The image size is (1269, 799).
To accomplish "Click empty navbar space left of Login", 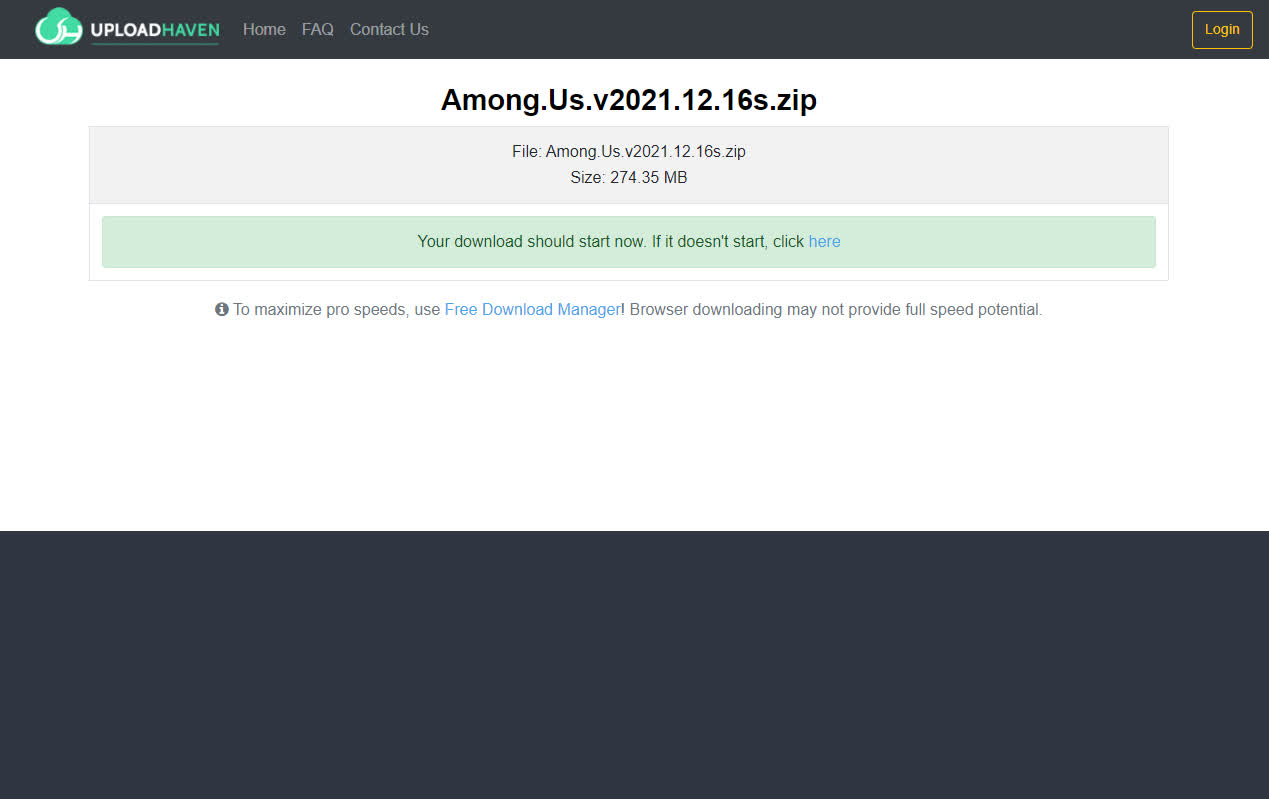I will pos(800,30).
